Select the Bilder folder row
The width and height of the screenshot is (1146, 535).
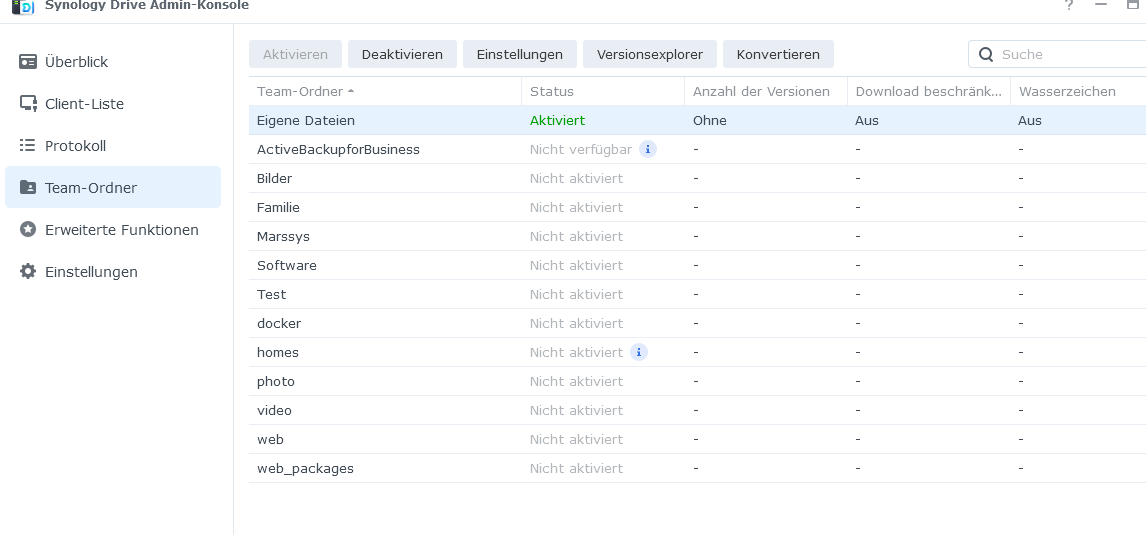click(x=697, y=178)
